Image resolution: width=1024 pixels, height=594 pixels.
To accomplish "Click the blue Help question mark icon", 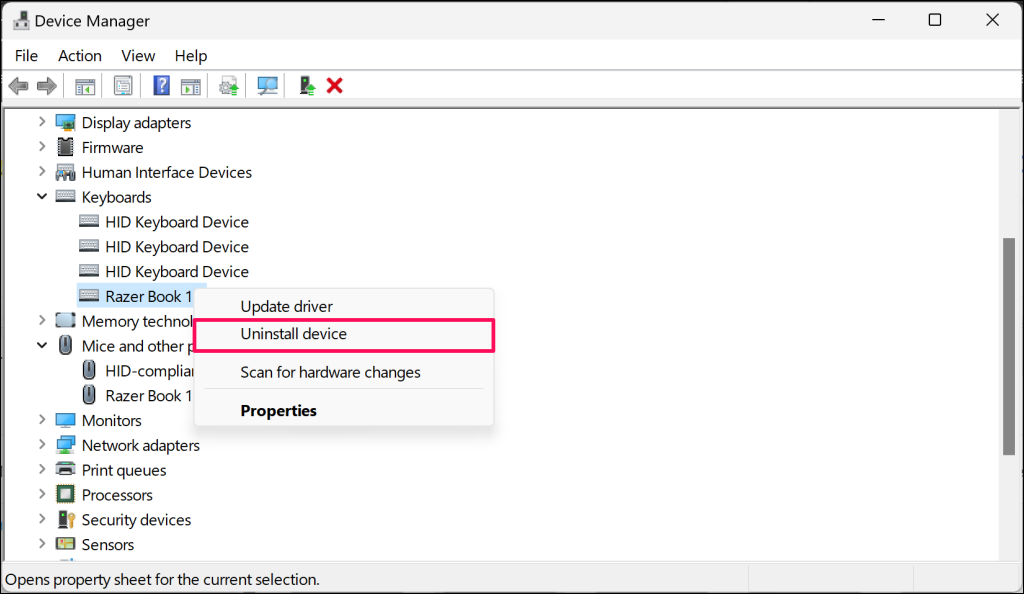I will [x=161, y=86].
